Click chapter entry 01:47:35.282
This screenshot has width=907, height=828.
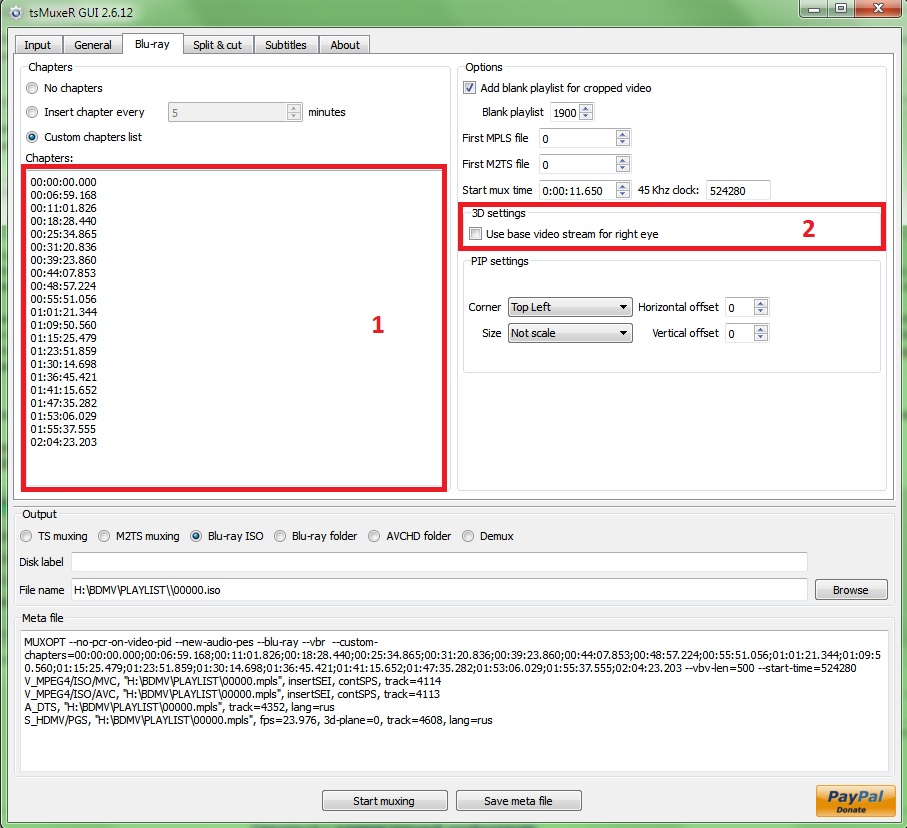click(64, 403)
